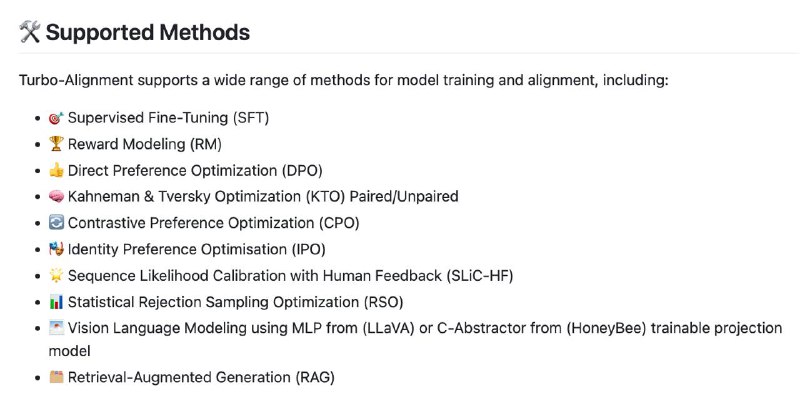Click the folder dividers emoji beside Retrieval-Augmented Generation
This screenshot has width=800, height=396.
(x=56, y=377)
